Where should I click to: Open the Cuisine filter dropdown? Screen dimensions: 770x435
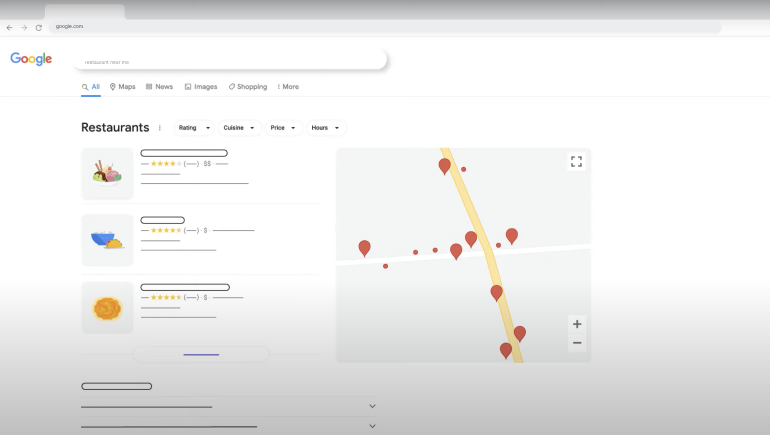pyautogui.click(x=239, y=128)
